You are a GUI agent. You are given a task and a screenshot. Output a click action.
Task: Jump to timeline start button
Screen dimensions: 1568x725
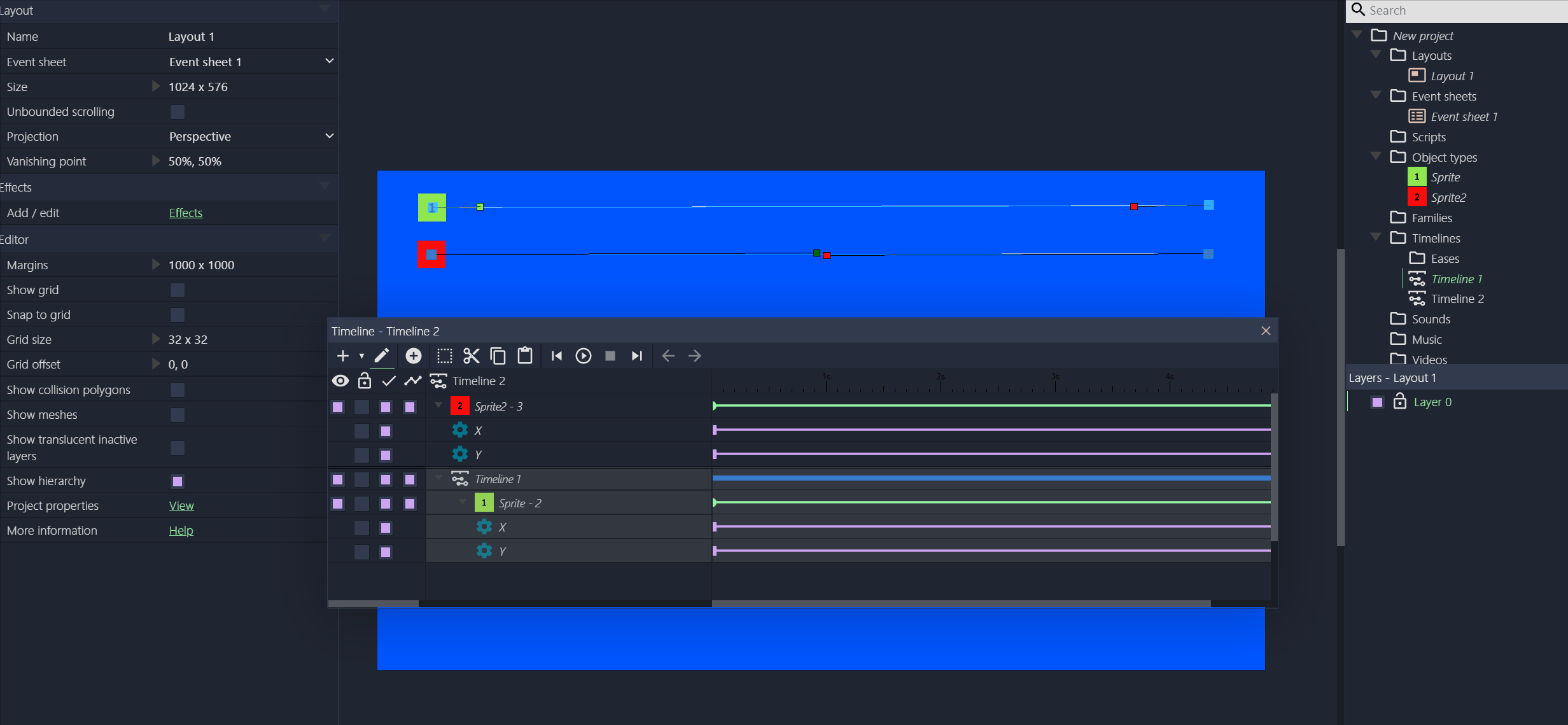pyautogui.click(x=557, y=356)
